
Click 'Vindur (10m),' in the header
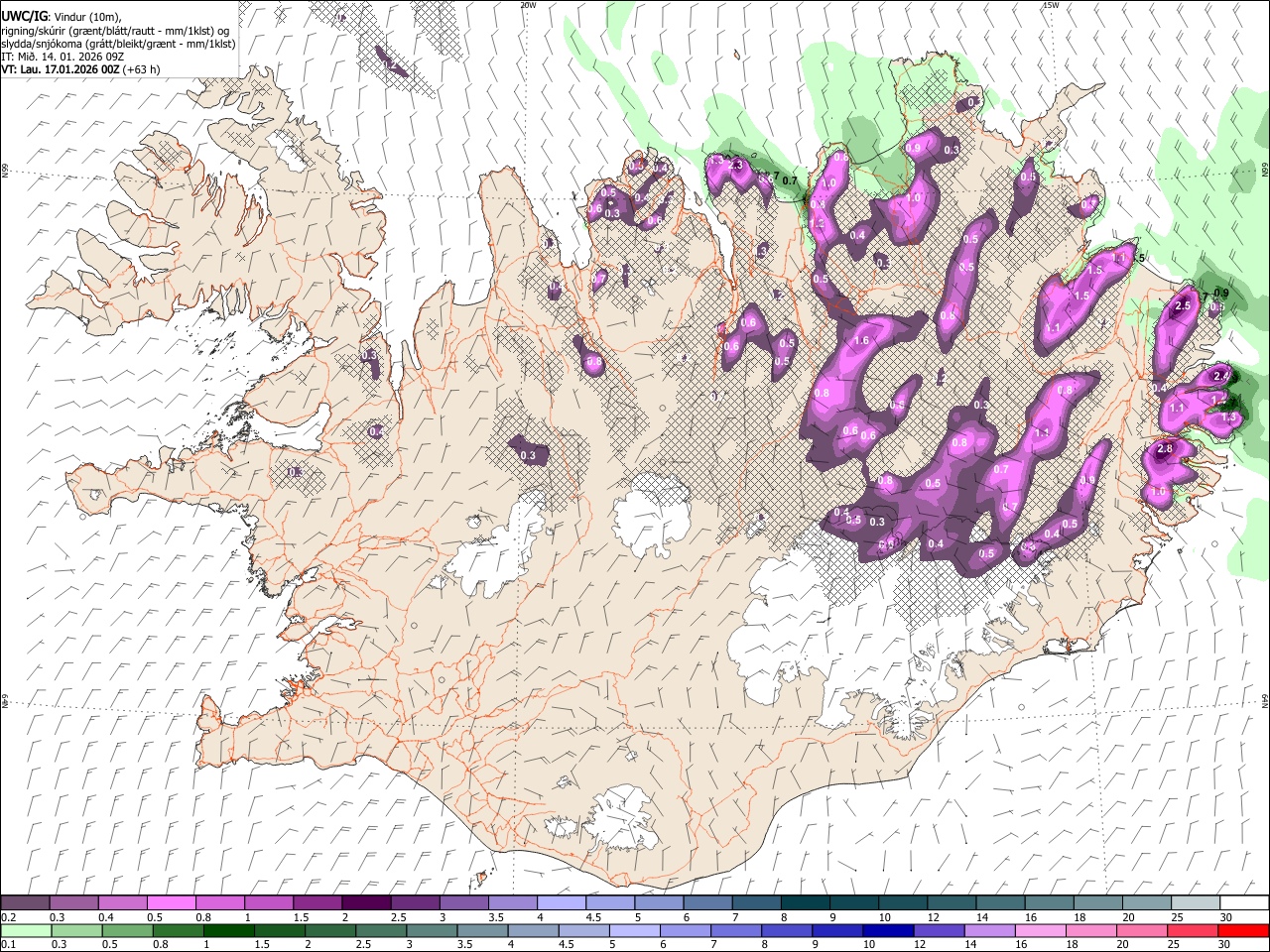pos(86,17)
